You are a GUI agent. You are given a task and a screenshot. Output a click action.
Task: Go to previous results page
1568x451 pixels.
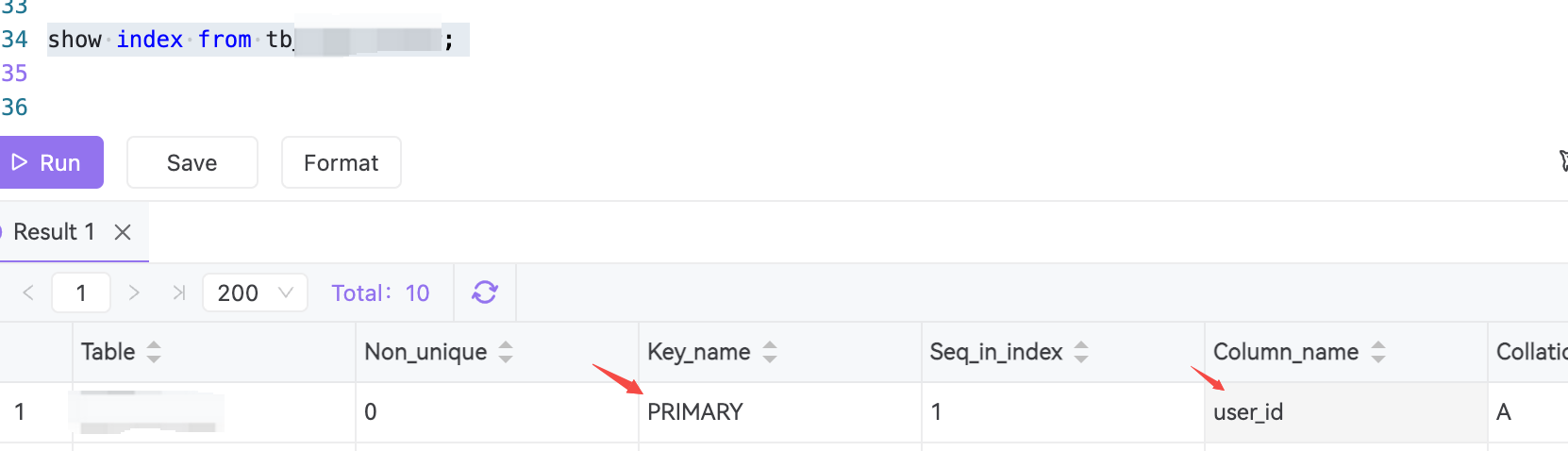pos(28,292)
